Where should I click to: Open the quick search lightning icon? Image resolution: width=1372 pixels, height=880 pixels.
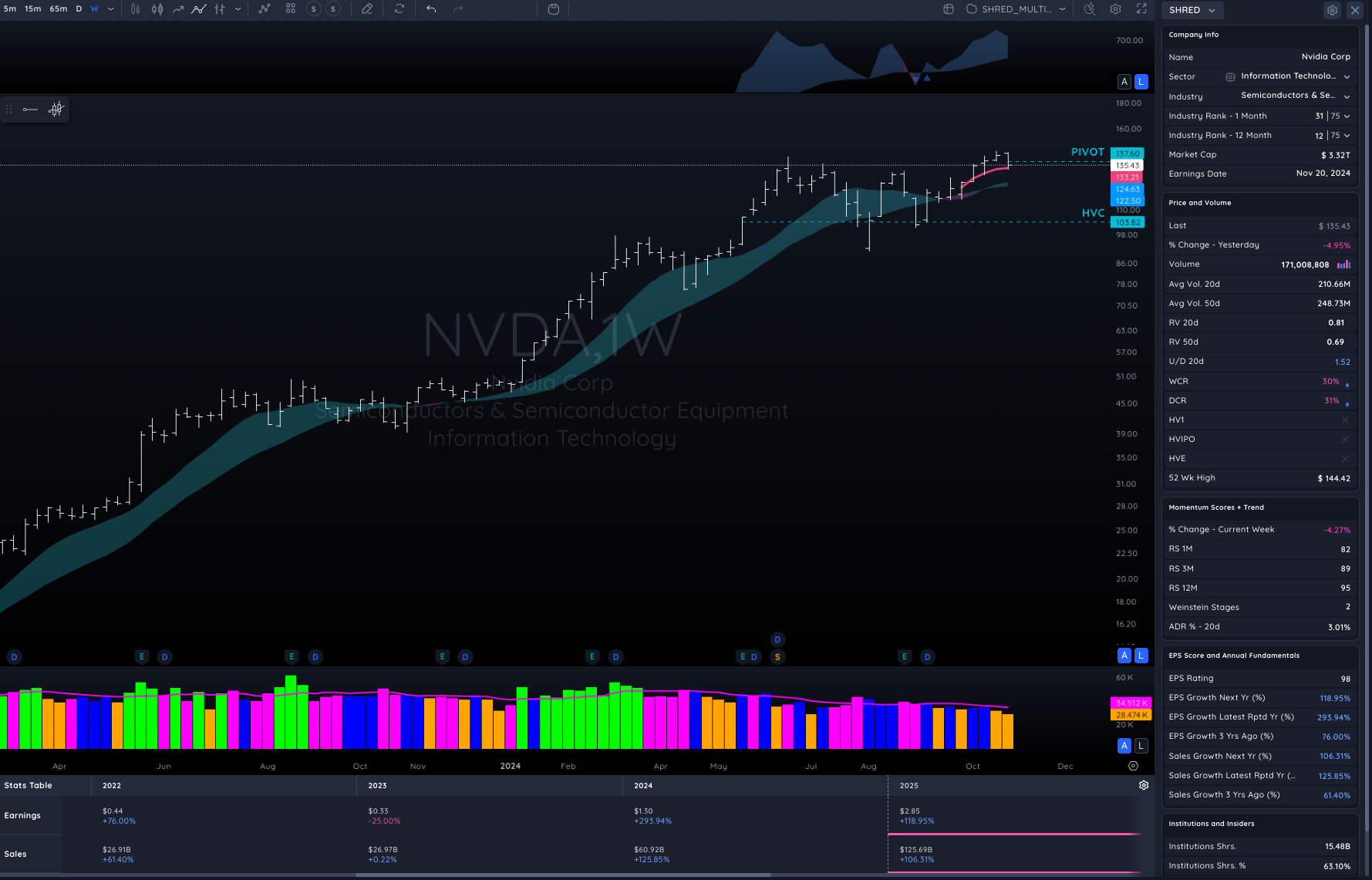1090,9
